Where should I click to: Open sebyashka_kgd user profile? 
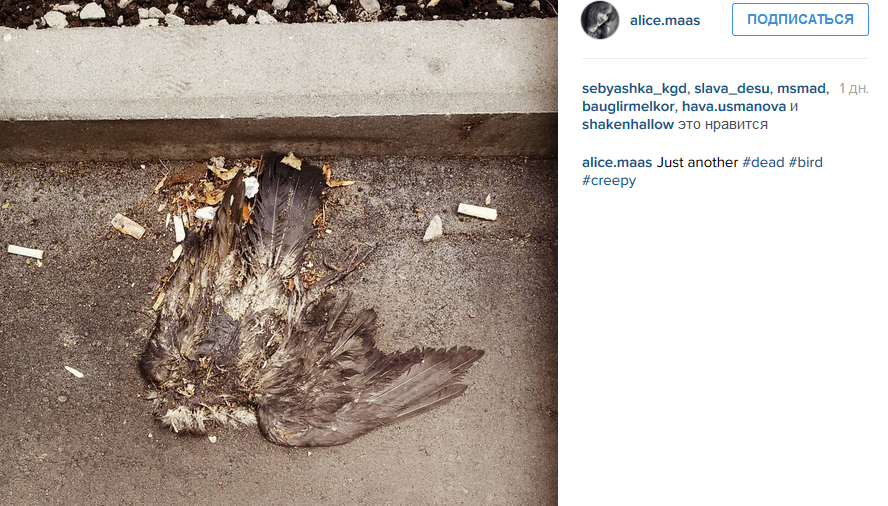[634, 88]
